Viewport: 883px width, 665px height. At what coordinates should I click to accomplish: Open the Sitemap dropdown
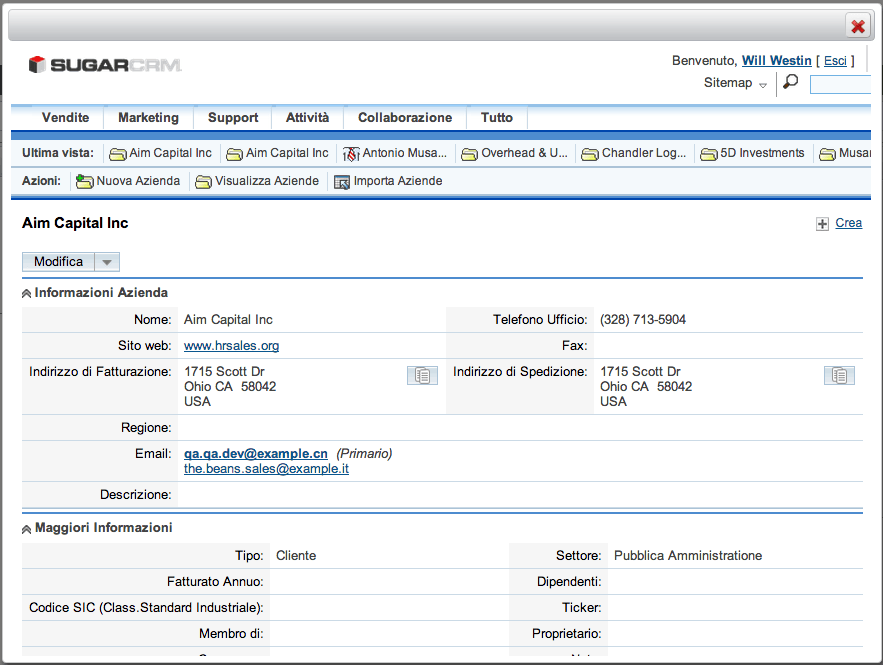[735, 83]
